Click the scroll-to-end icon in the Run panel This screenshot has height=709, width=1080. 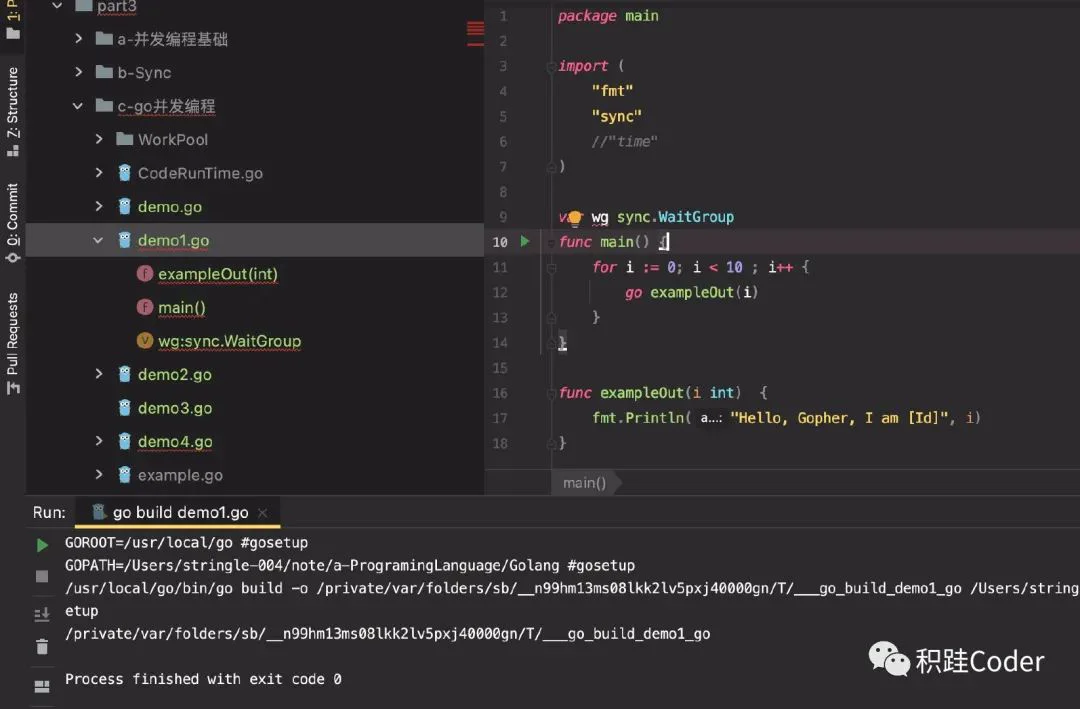(42, 614)
